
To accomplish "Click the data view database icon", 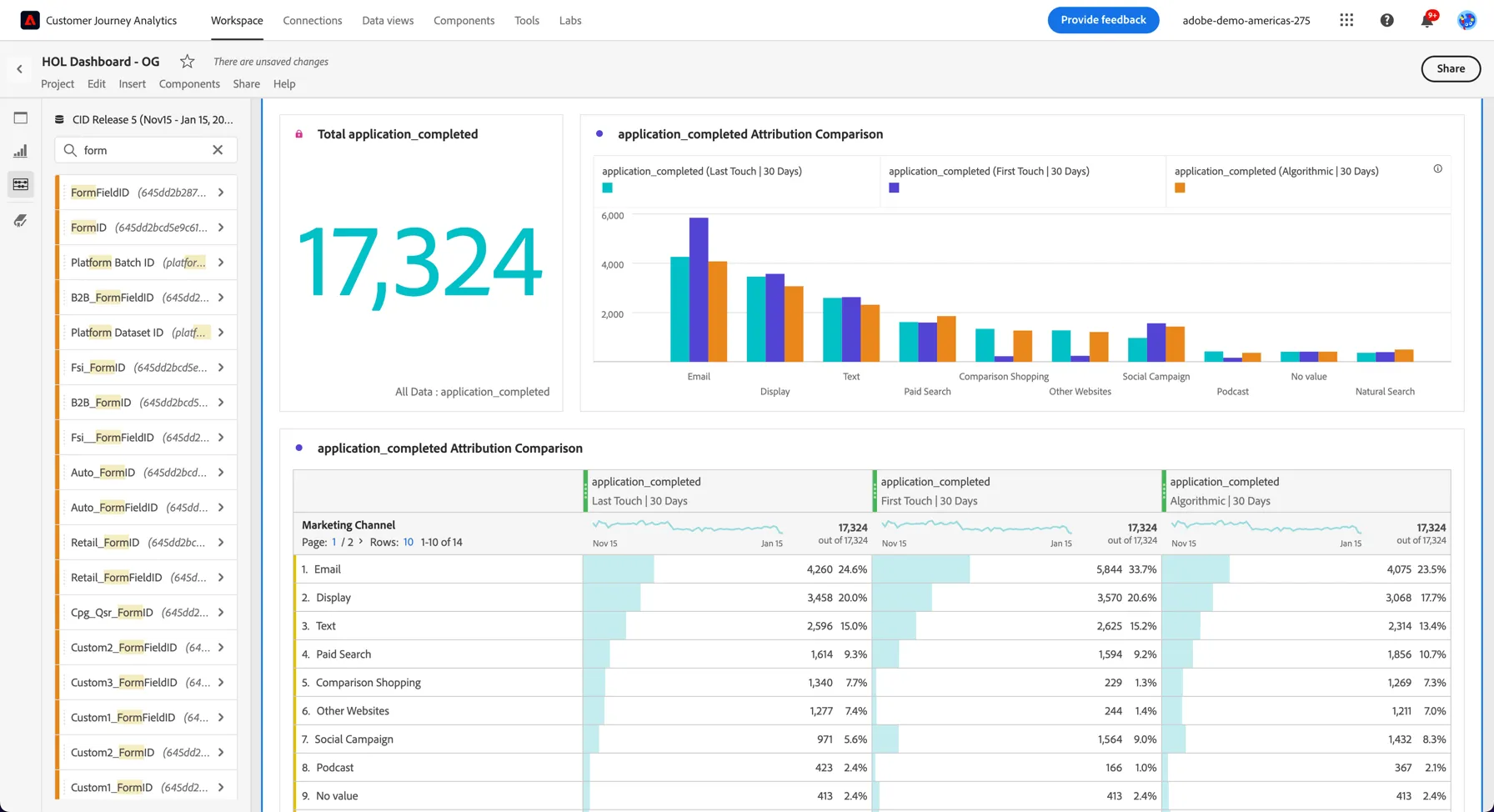I will 59,119.
